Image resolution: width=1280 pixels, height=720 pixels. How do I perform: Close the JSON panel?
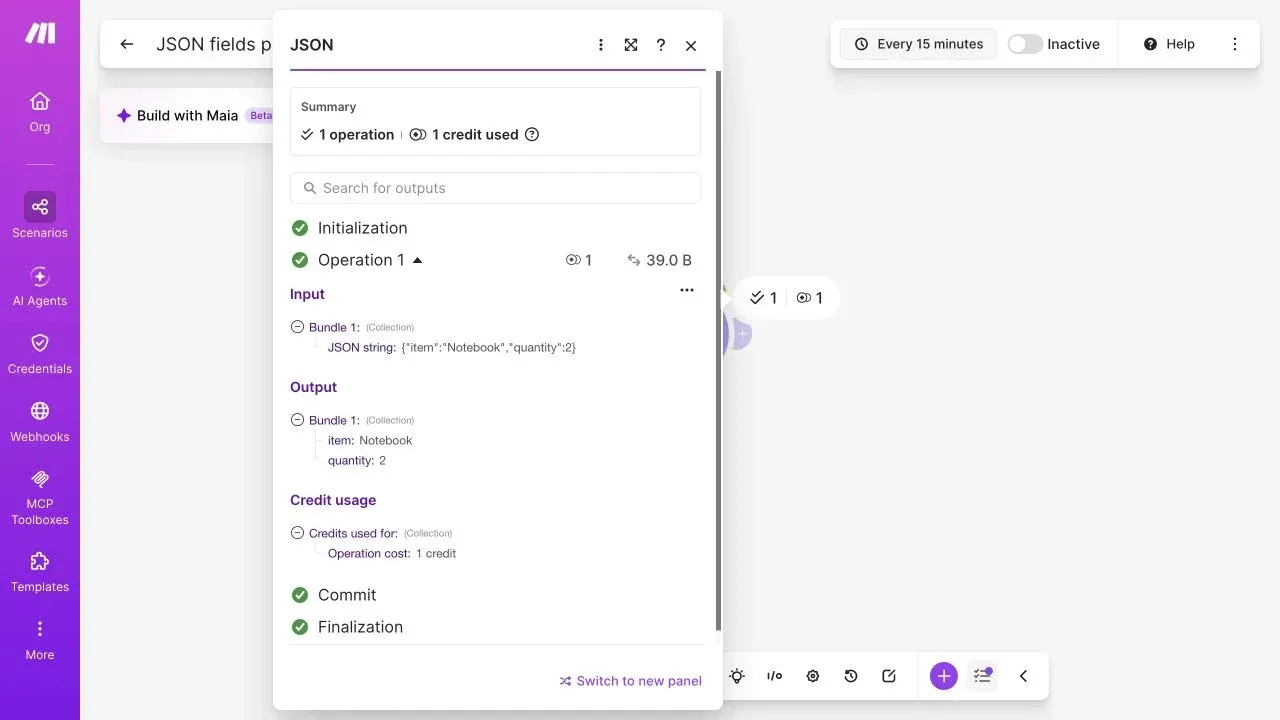click(691, 45)
